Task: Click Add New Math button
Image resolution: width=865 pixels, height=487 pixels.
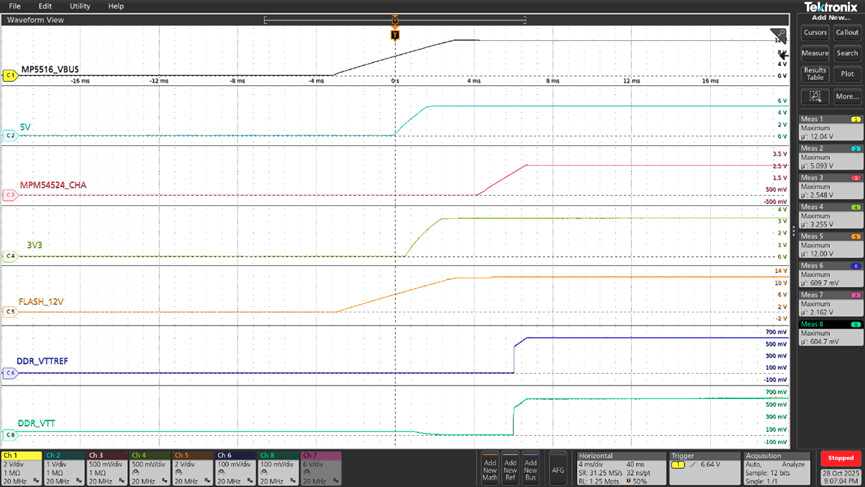Action: pos(490,466)
